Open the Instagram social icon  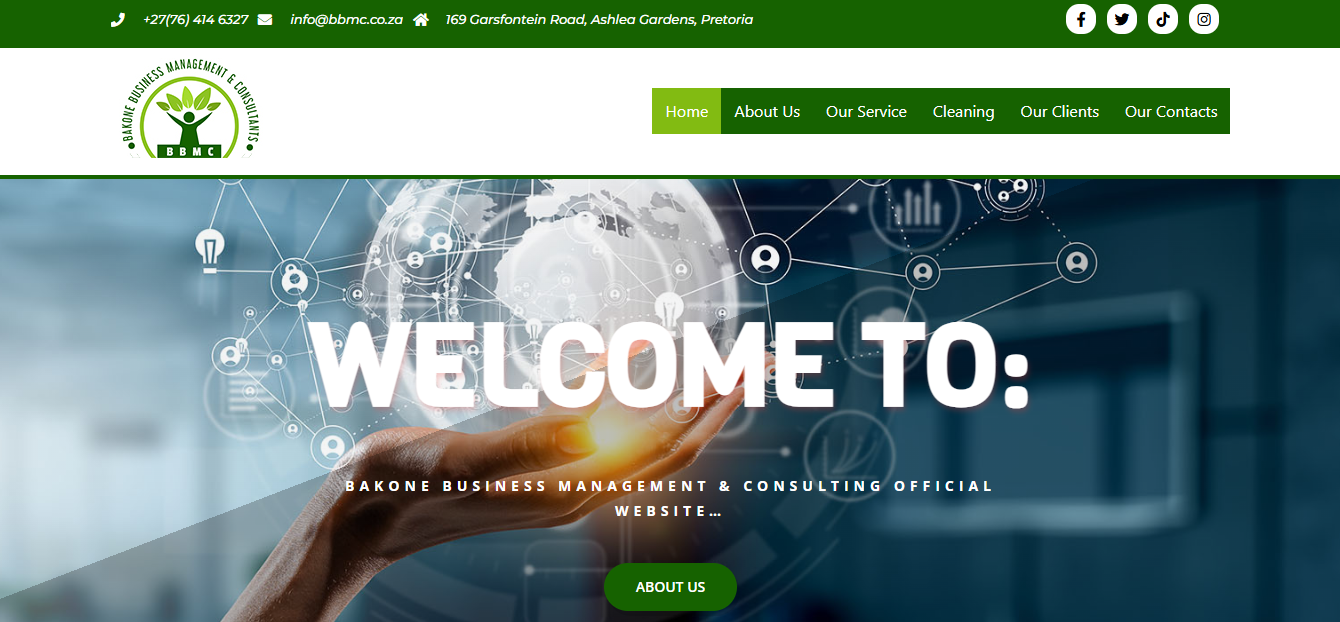click(1204, 19)
